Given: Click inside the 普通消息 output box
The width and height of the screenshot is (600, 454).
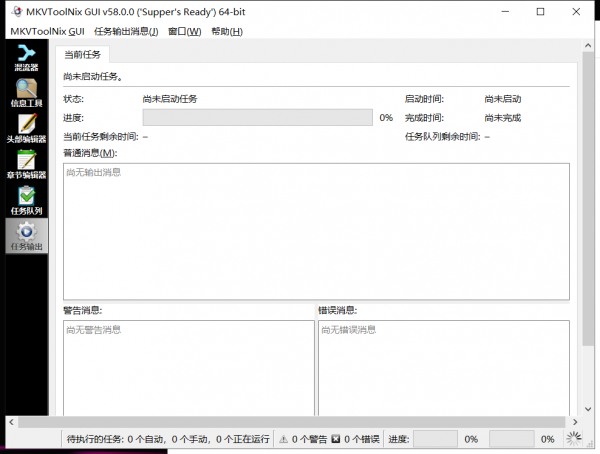Looking at the screenshot, I should (316, 232).
